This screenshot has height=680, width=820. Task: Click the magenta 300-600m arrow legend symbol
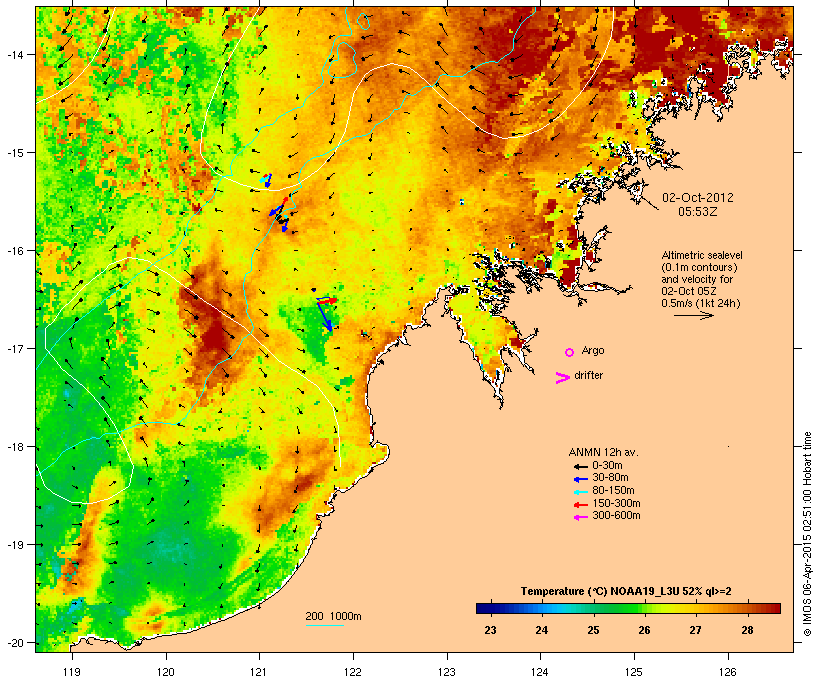(x=580, y=517)
